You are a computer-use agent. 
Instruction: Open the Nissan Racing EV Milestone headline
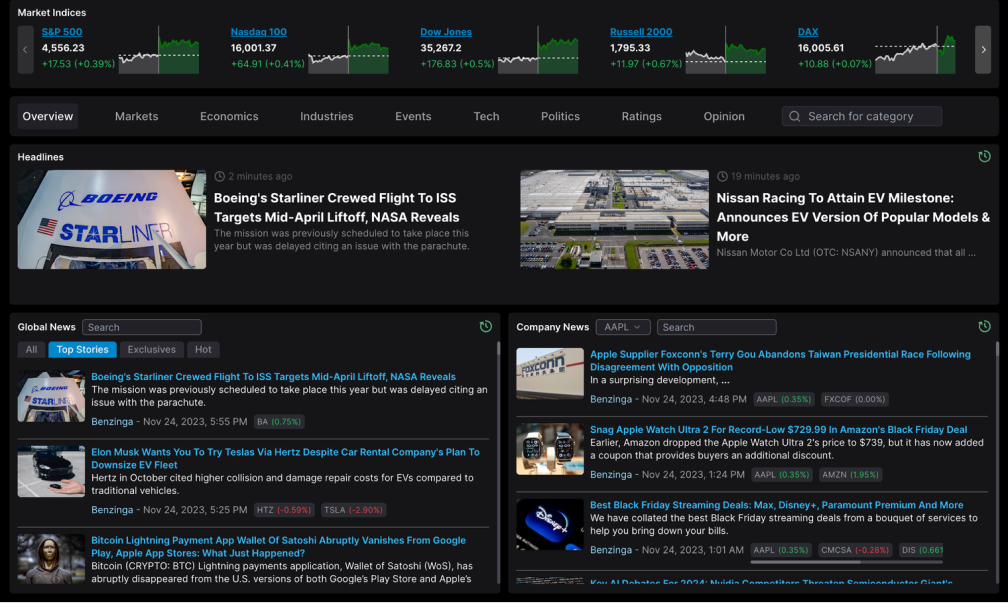coord(853,217)
